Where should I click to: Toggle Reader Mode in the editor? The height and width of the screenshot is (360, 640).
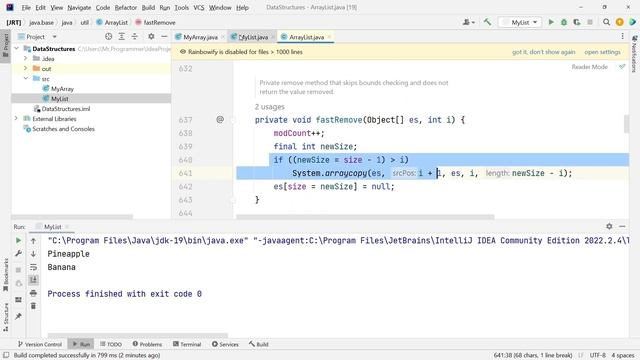[589, 67]
